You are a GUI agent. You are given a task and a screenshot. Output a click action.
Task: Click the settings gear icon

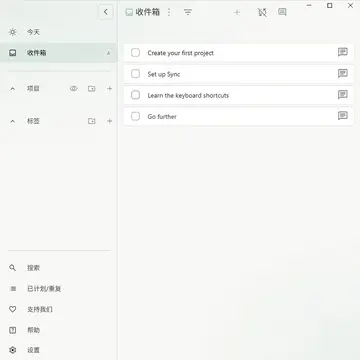[13, 350]
